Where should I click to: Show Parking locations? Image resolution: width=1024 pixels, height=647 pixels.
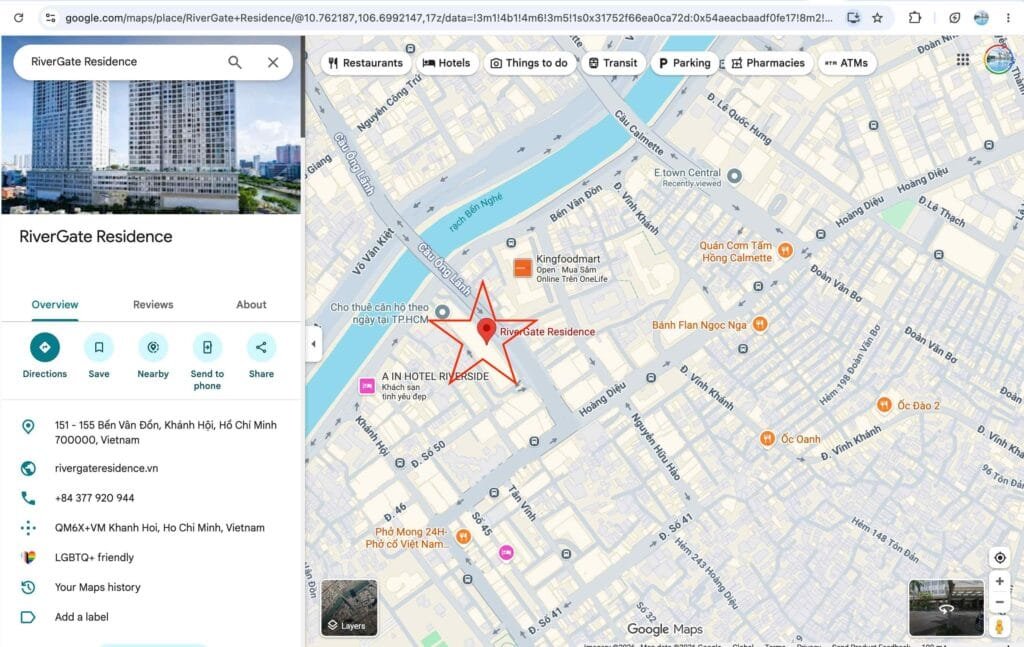pos(684,63)
